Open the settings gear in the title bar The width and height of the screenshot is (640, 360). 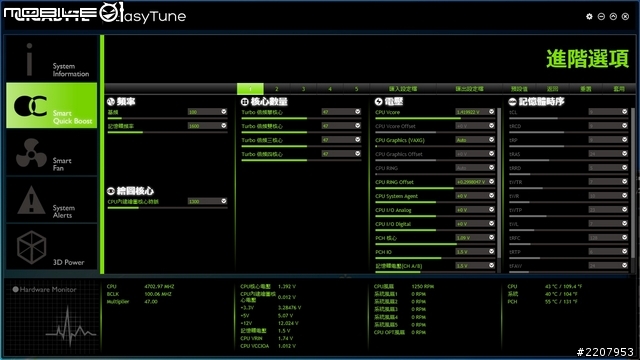point(589,16)
